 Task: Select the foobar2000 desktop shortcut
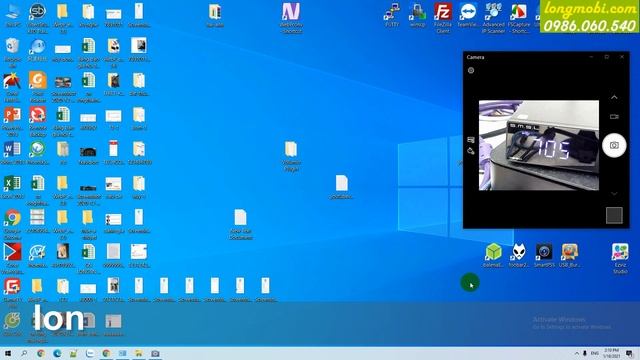(x=519, y=256)
